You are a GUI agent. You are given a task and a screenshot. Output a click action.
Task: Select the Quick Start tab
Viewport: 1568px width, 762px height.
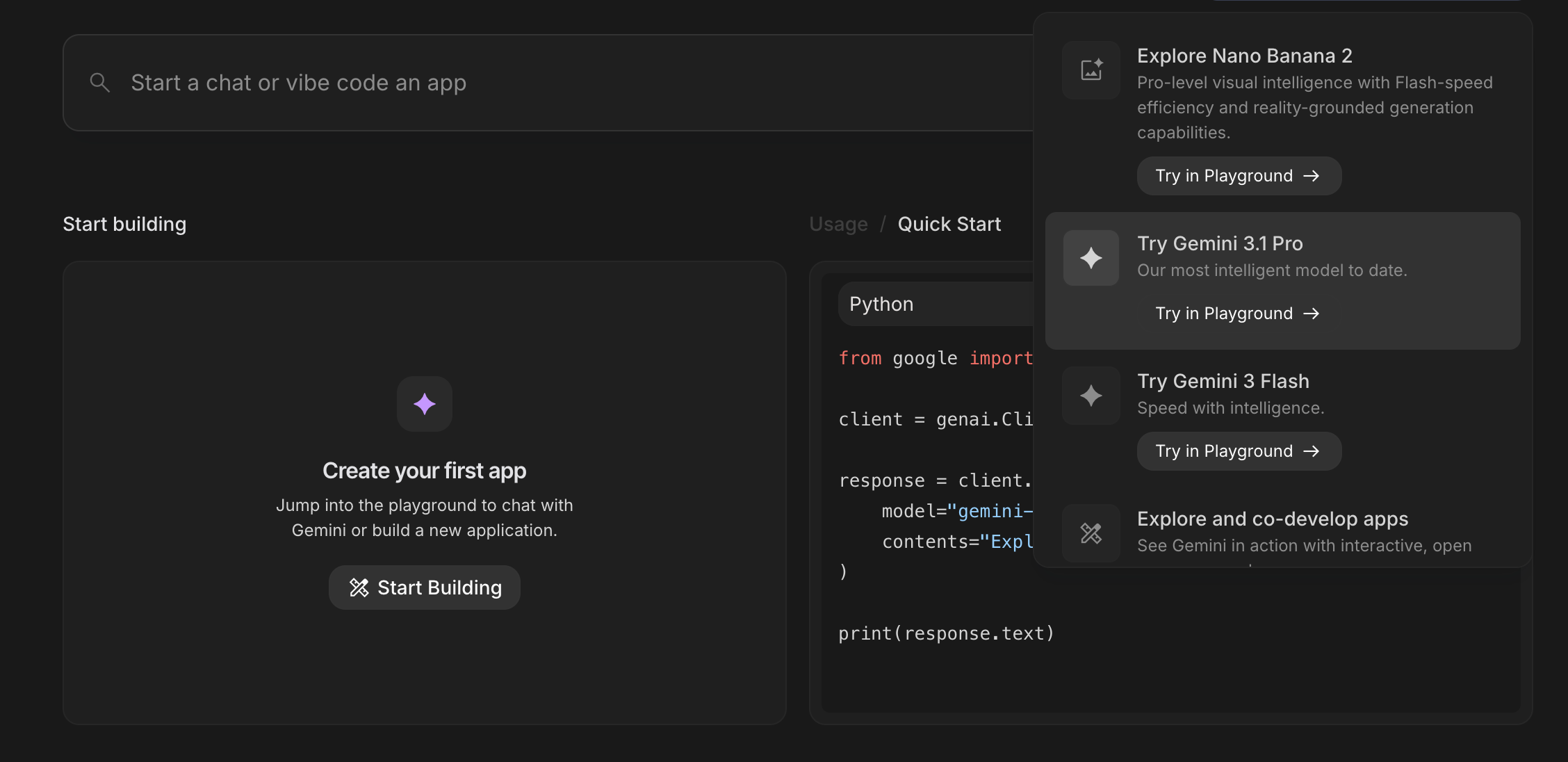point(949,224)
